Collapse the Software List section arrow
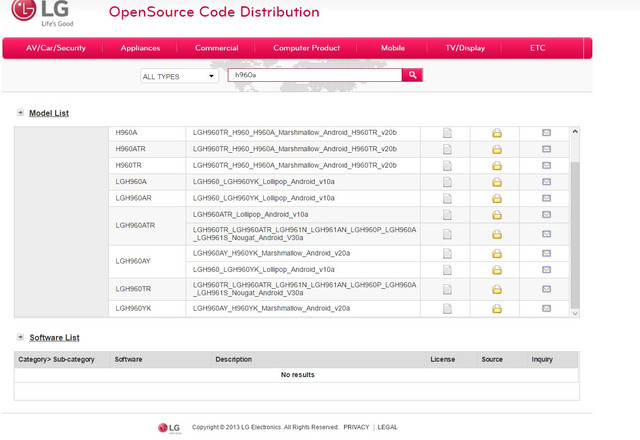 pos(20,337)
